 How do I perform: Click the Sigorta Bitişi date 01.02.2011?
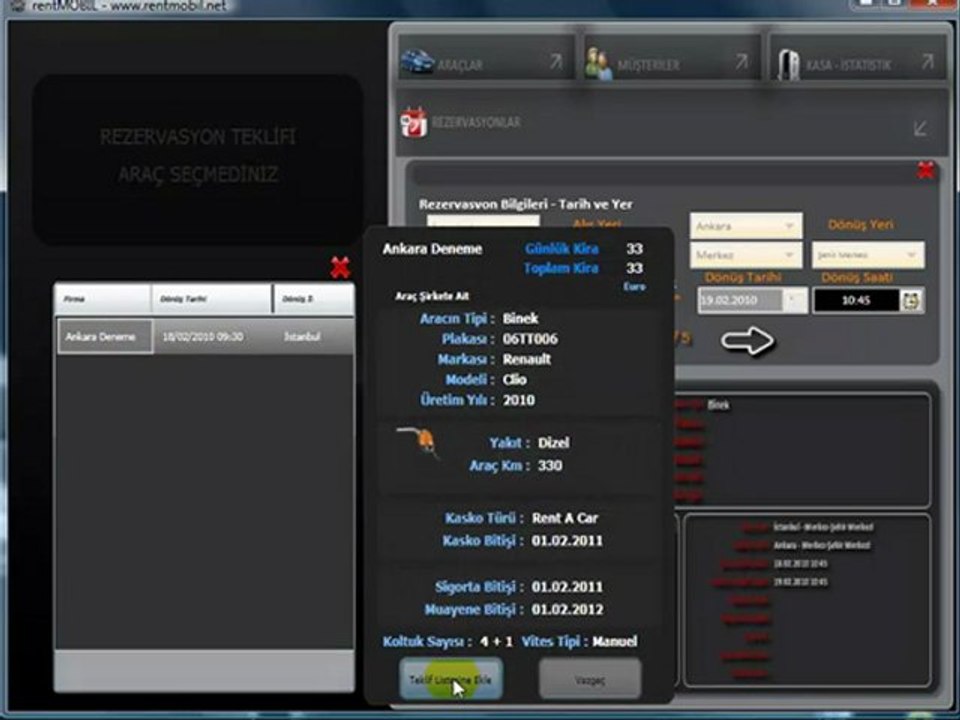(x=567, y=587)
